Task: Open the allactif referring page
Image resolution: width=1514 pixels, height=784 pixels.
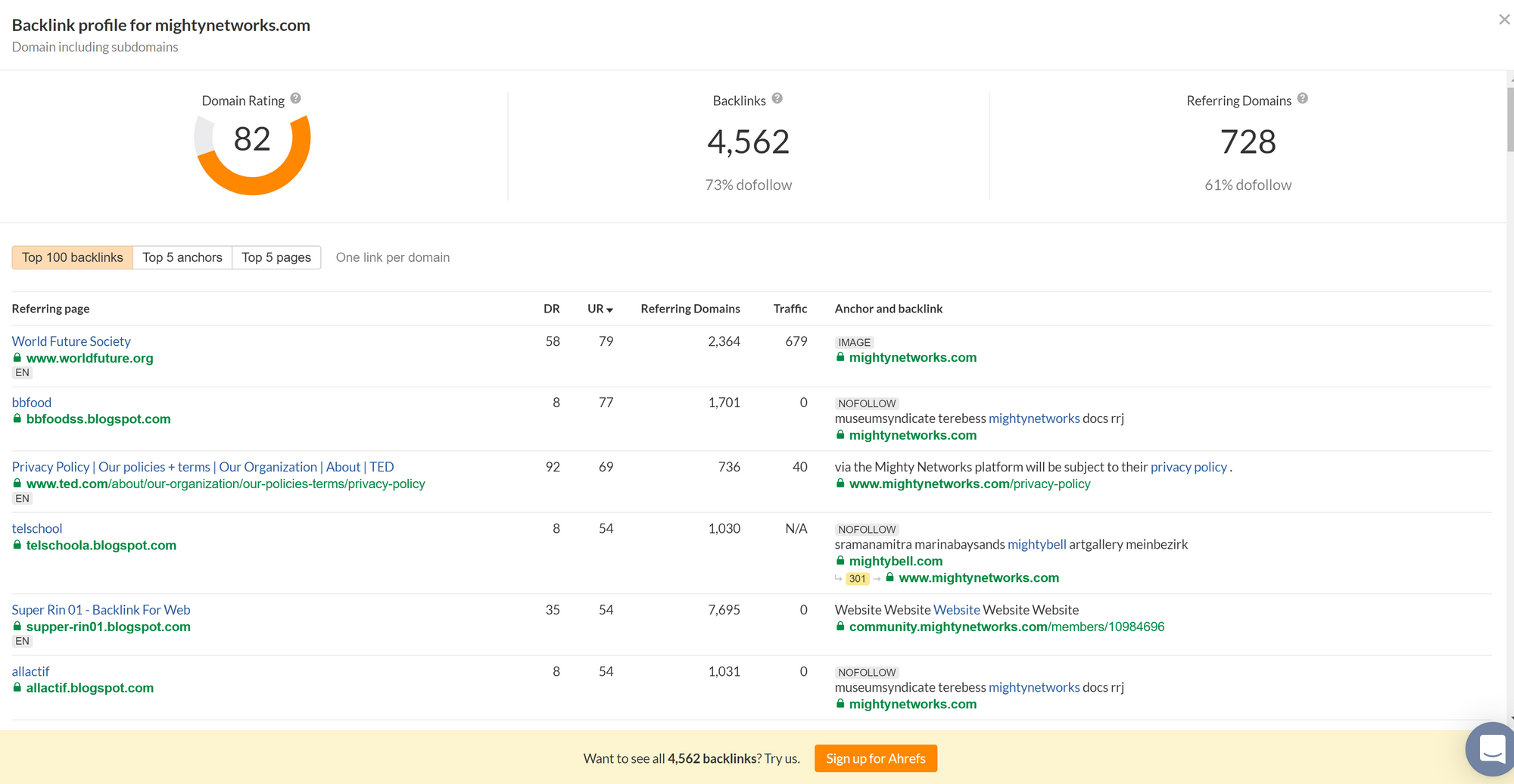Action: 30,671
